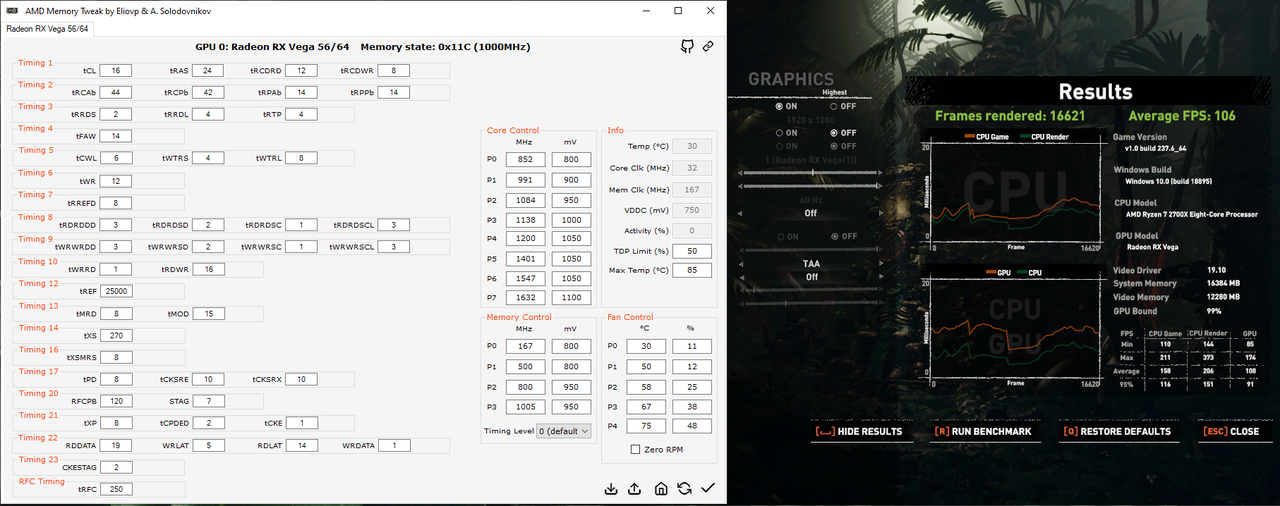Click the tFAW value field
Screen dimensions: 1280x506
tap(116, 136)
